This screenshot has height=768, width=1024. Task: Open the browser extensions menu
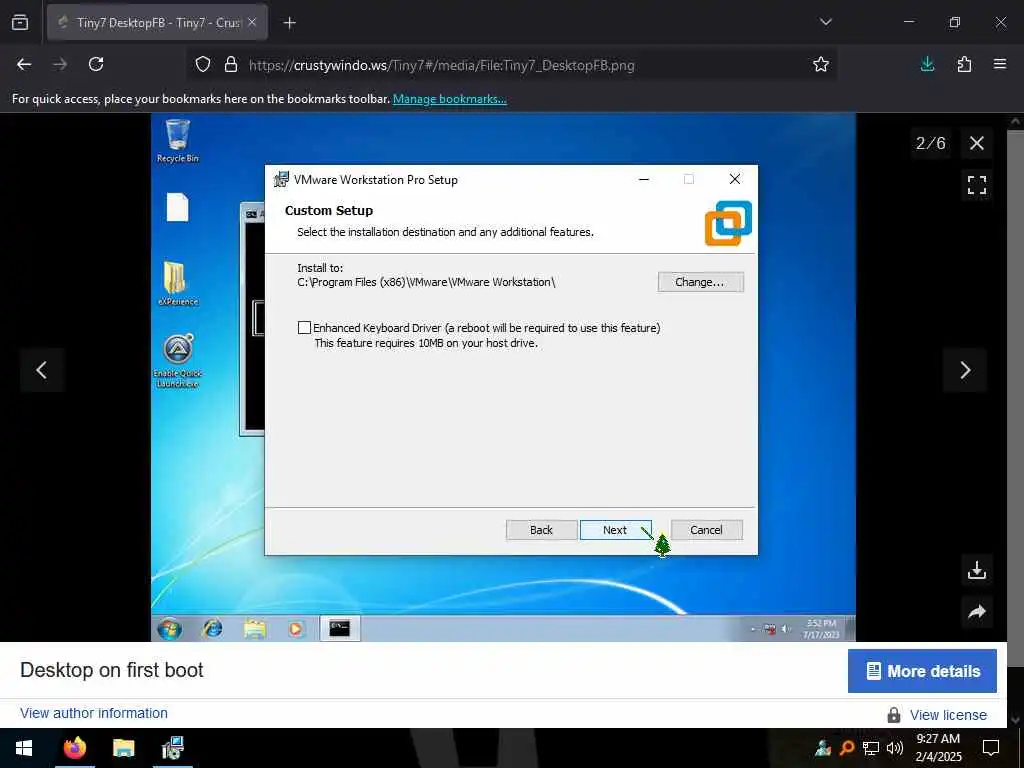[x=964, y=64]
